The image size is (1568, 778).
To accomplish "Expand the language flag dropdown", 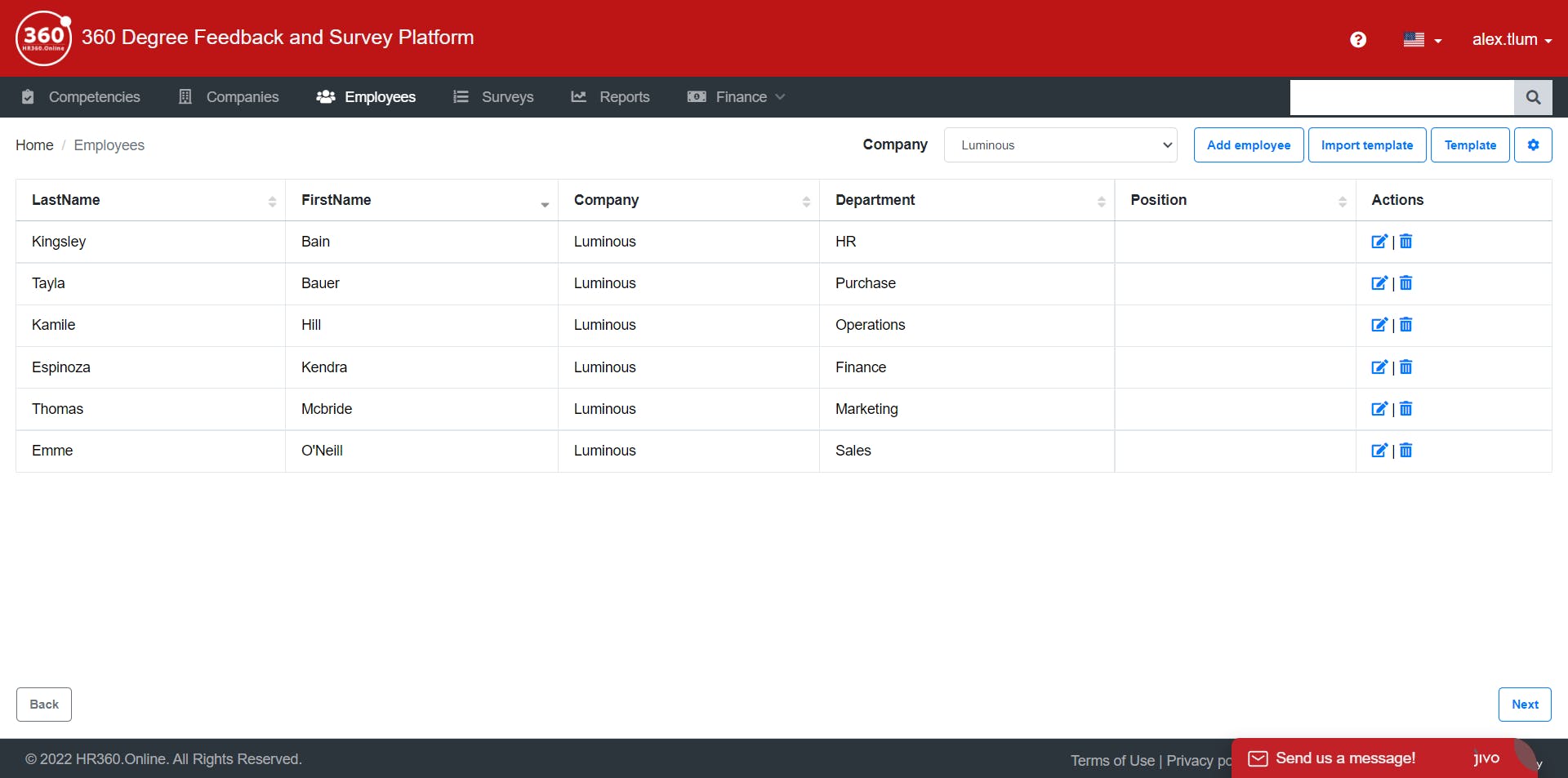I will [1422, 39].
